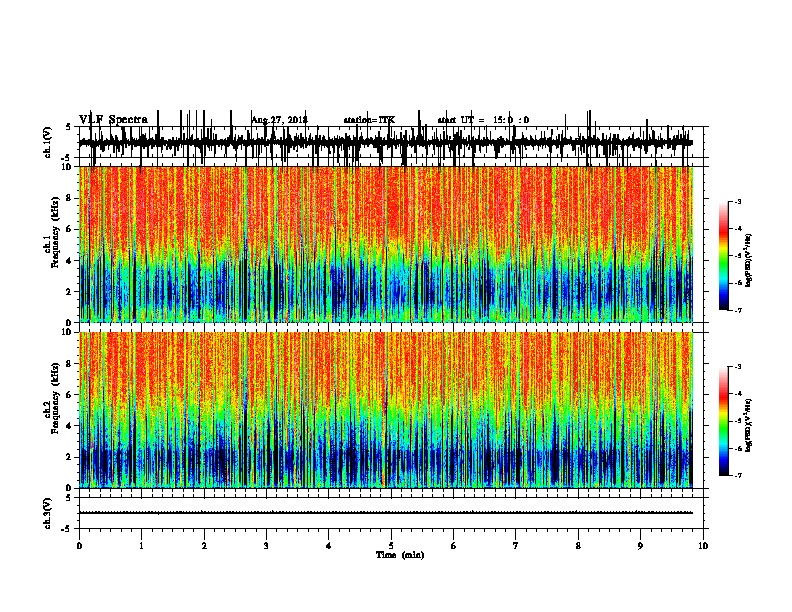The width and height of the screenshot is (792, 612).
Task: Click the ch.2 'Frequency (kHz)' axis label
Action: pyautogui.click(x=55, y=398)
